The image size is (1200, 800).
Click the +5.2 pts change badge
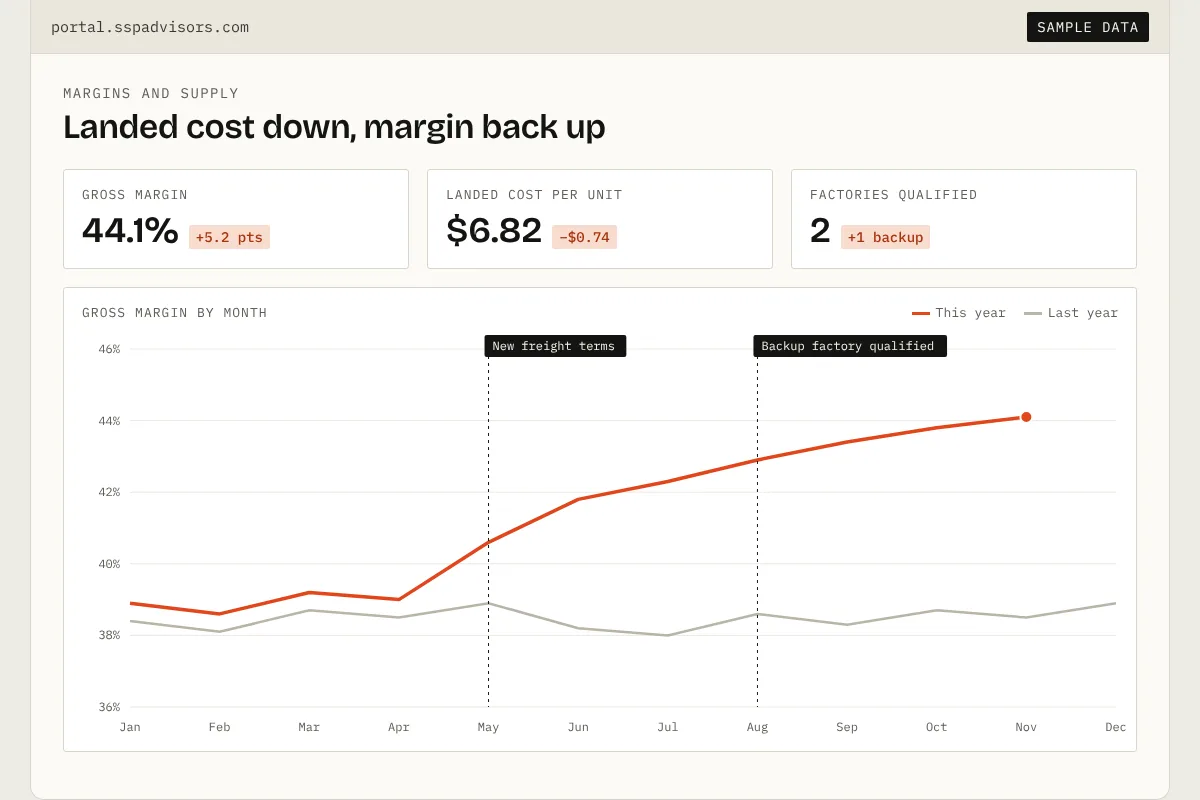click(229, 237)
